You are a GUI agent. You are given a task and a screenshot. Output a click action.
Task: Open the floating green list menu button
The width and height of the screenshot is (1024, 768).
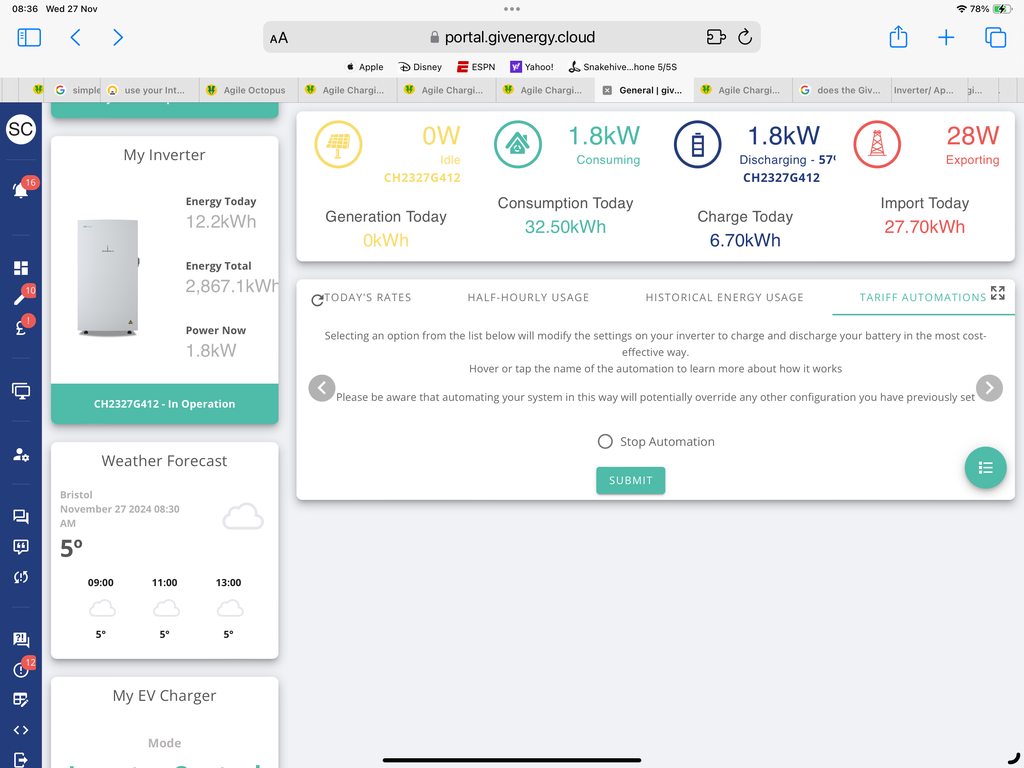point(985,467)
